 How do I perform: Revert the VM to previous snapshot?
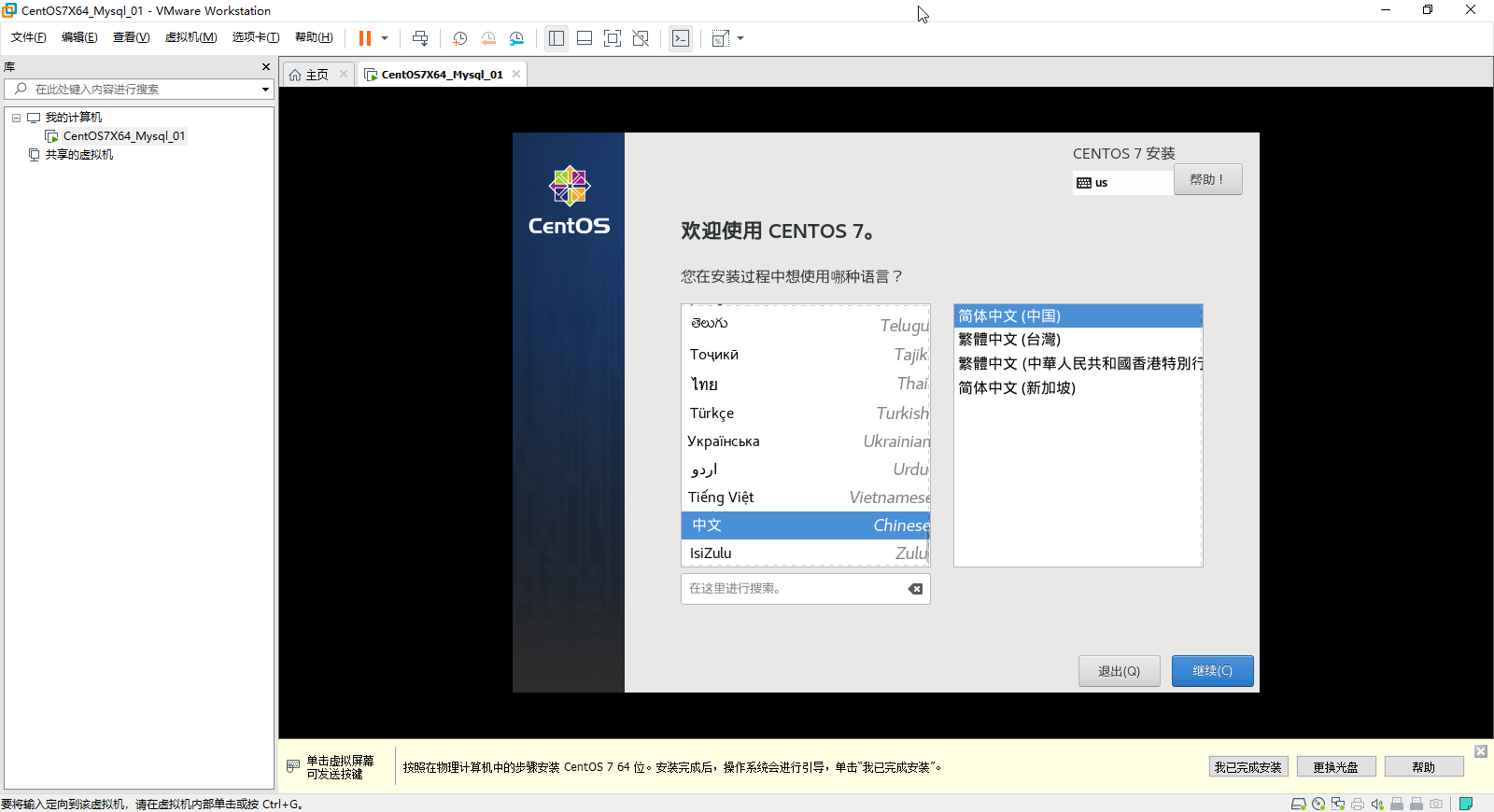click(488, 38)
